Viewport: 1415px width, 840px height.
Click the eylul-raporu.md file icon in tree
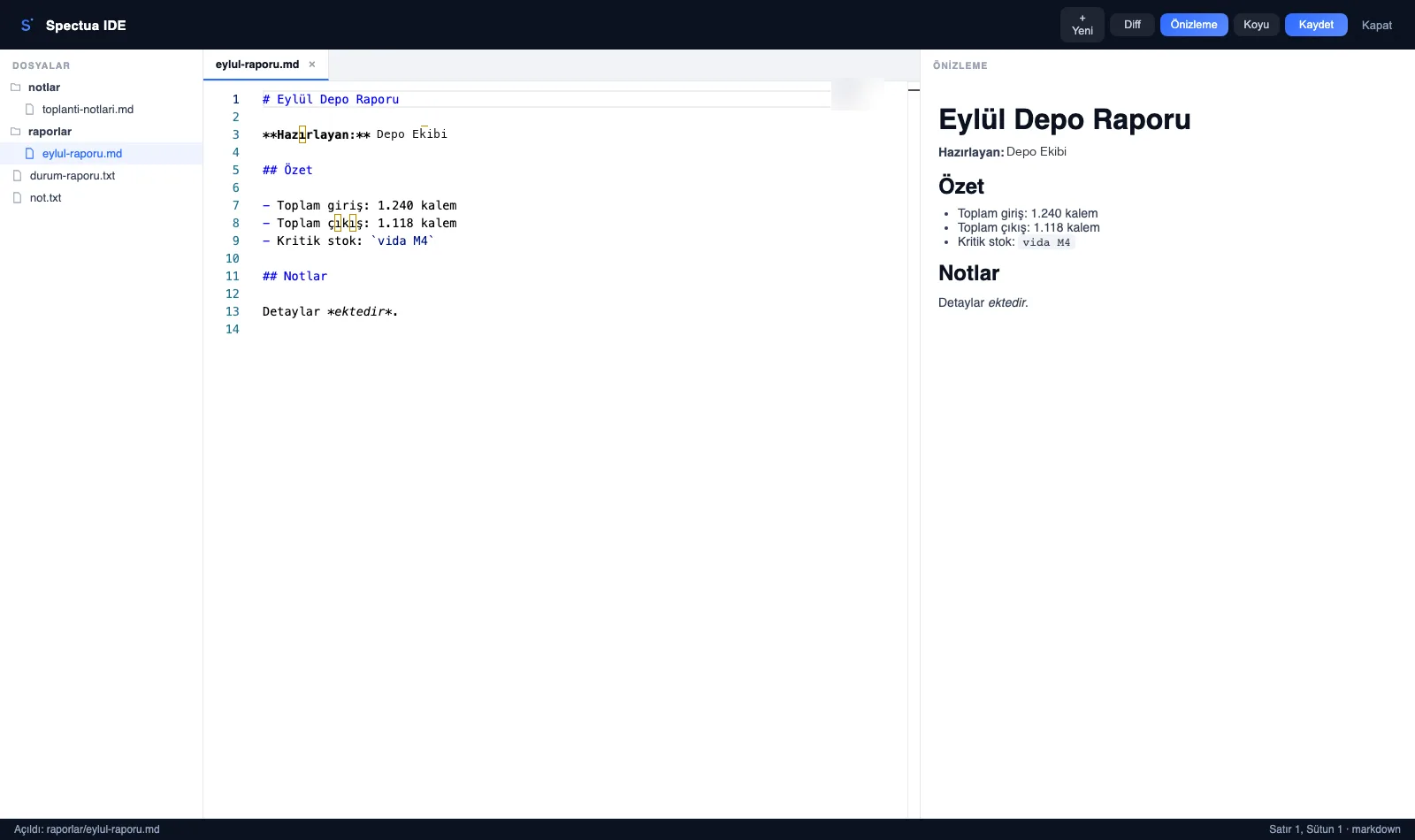[x=29, y=154]
